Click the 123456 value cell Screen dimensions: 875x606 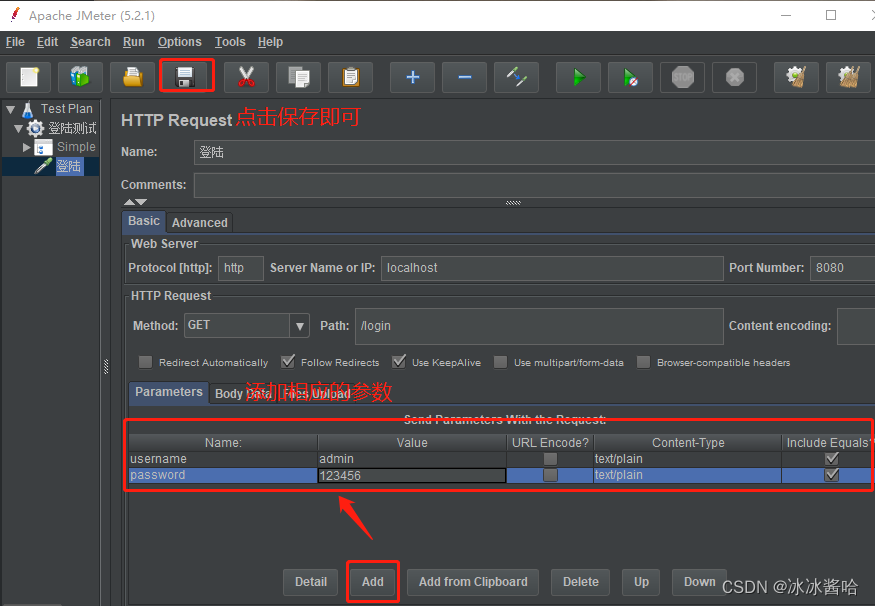[x=412, y=475]
